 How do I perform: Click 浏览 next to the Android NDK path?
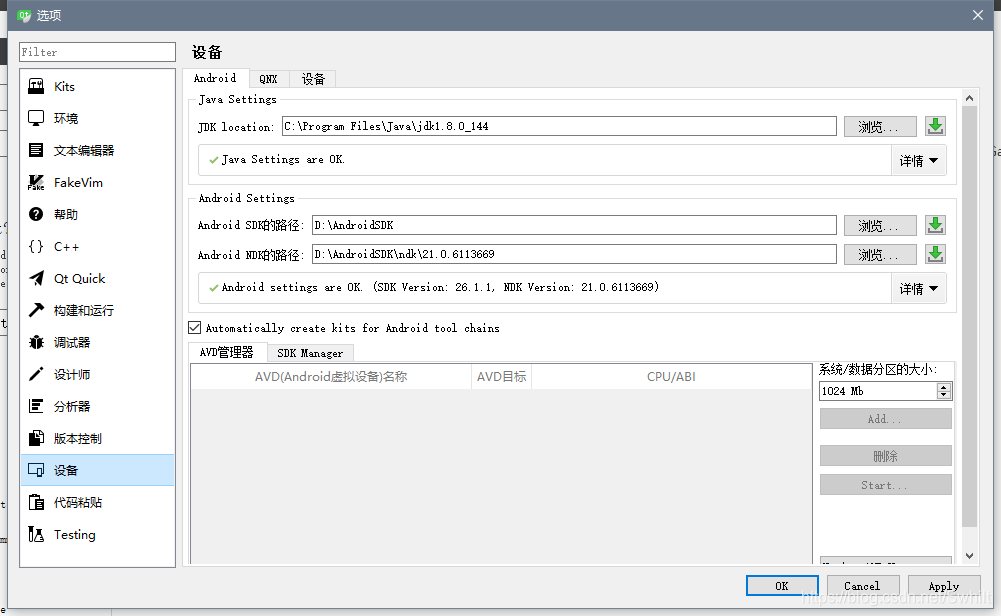(879, 253)
